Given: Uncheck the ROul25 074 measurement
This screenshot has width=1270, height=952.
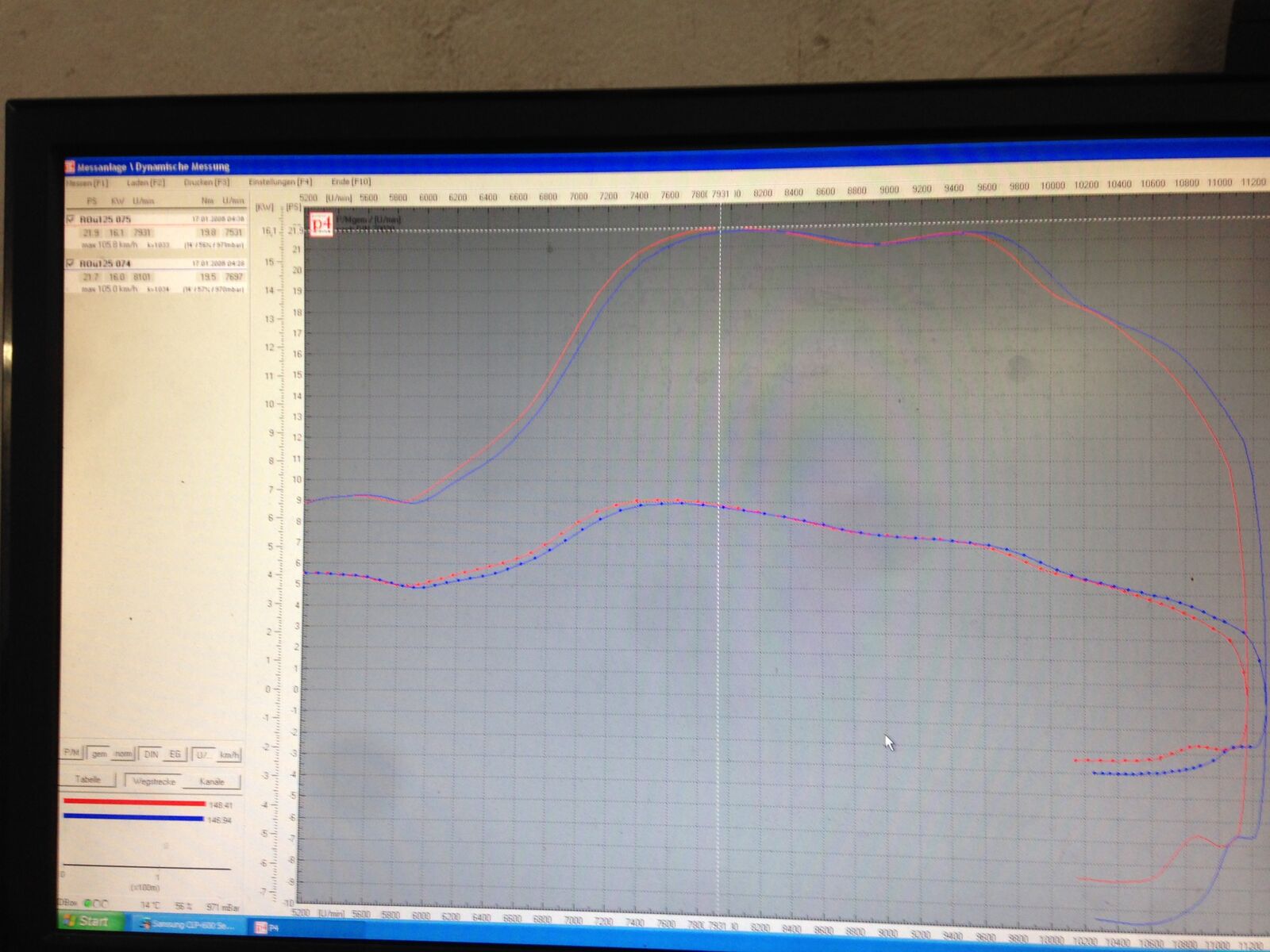Looking at the screenshot, I should 71,263.
